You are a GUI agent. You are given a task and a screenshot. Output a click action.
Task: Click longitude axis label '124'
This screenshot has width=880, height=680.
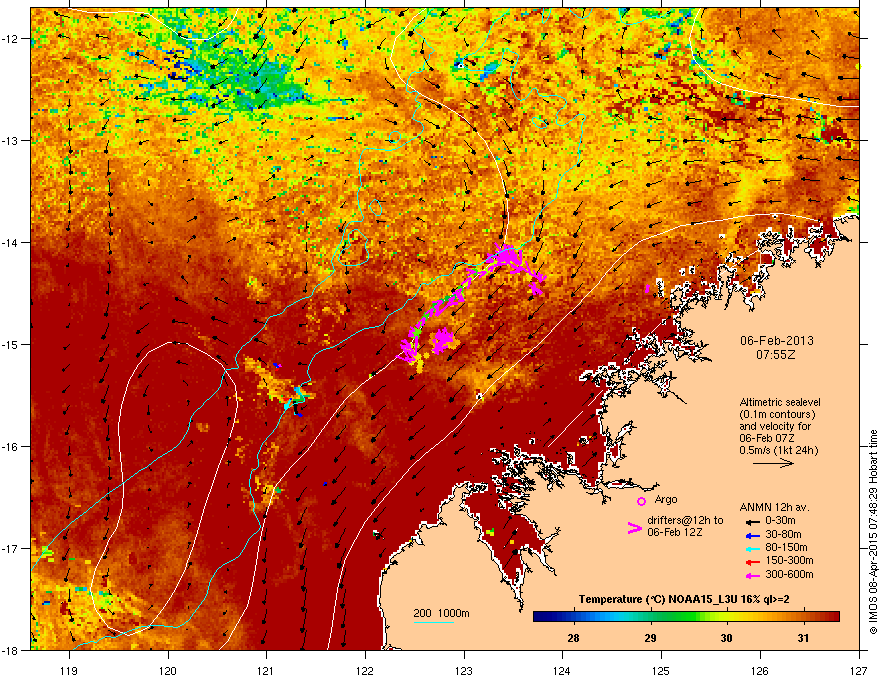coord(562,670)
